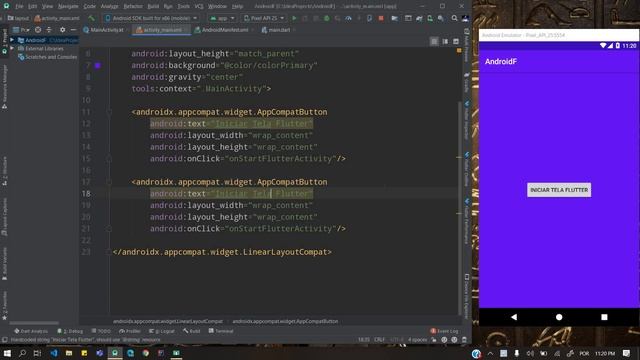Expand External Libraries tree node
This screenshot has height=360, width=640.
12,48
